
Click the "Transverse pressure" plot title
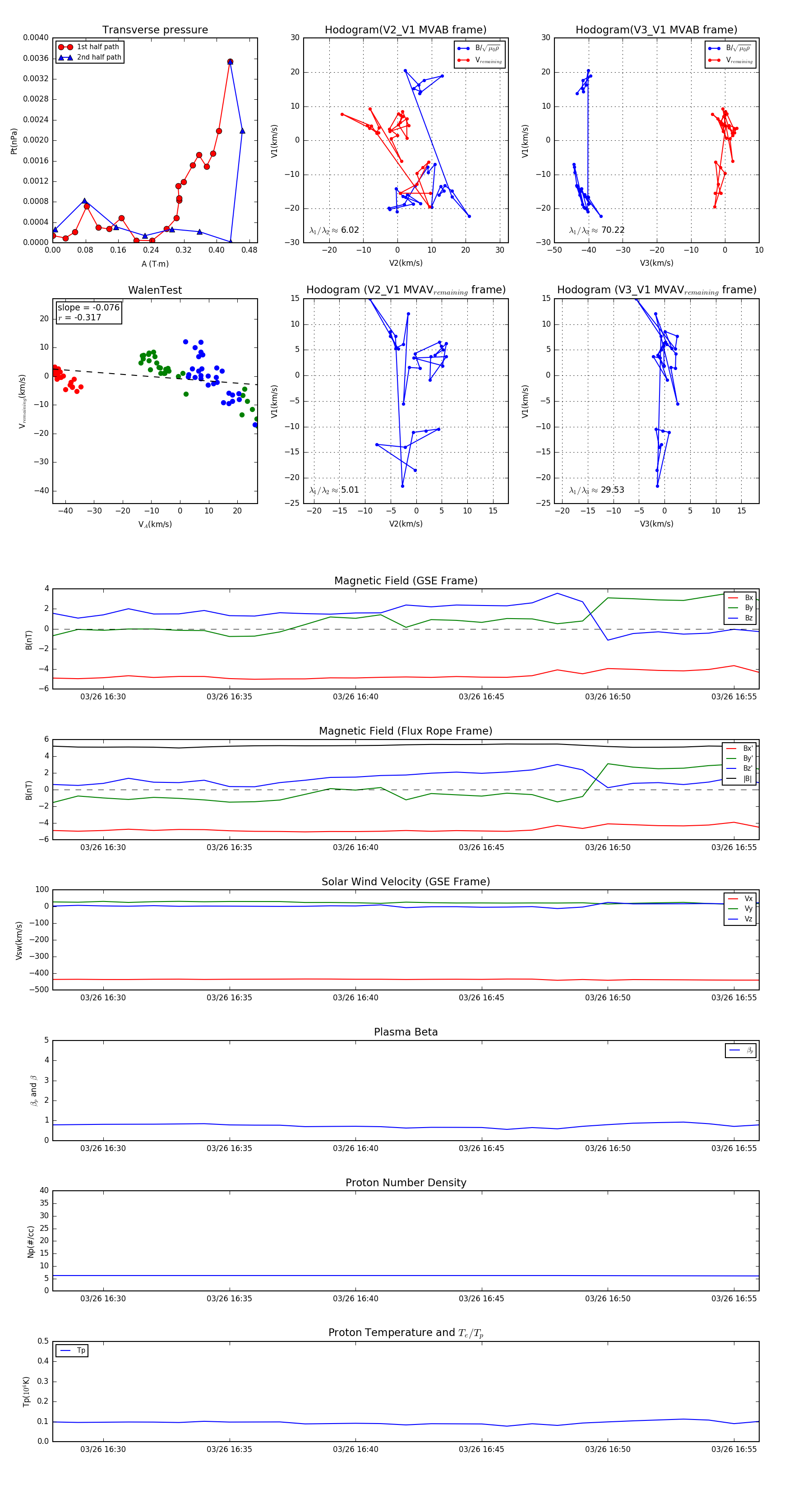[155, 30]
